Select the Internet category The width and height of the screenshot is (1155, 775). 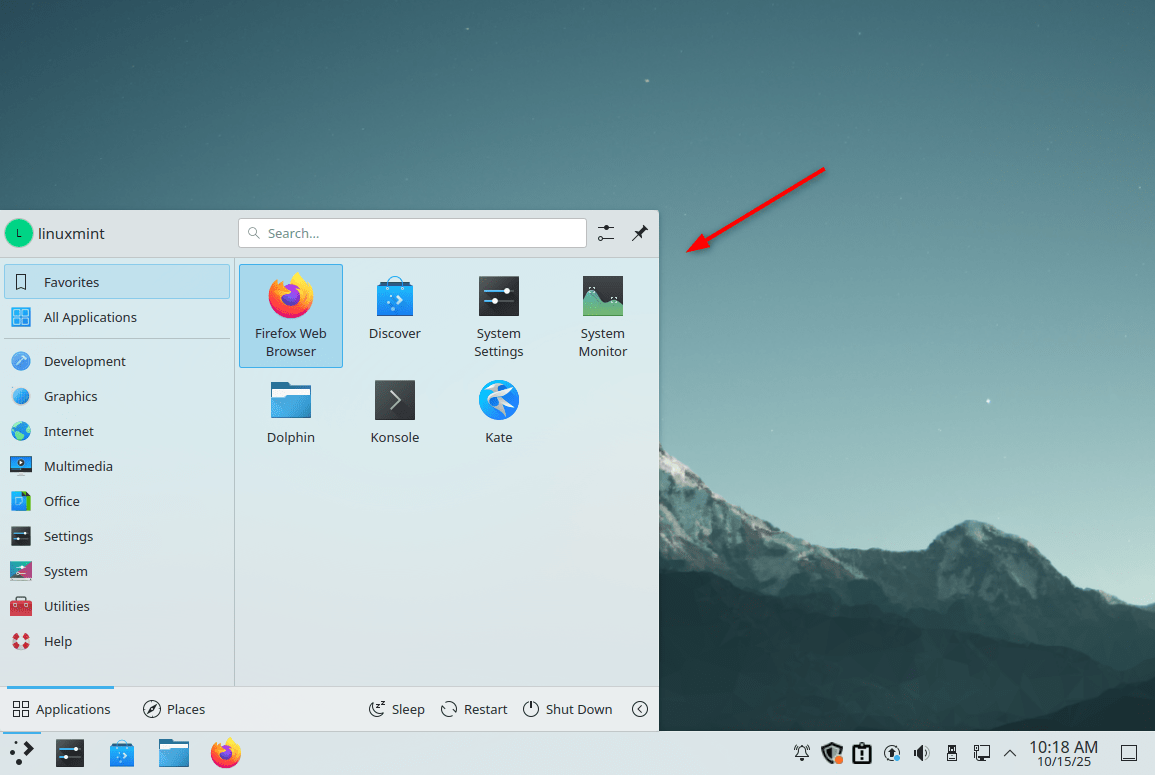[x=69, y=431]
